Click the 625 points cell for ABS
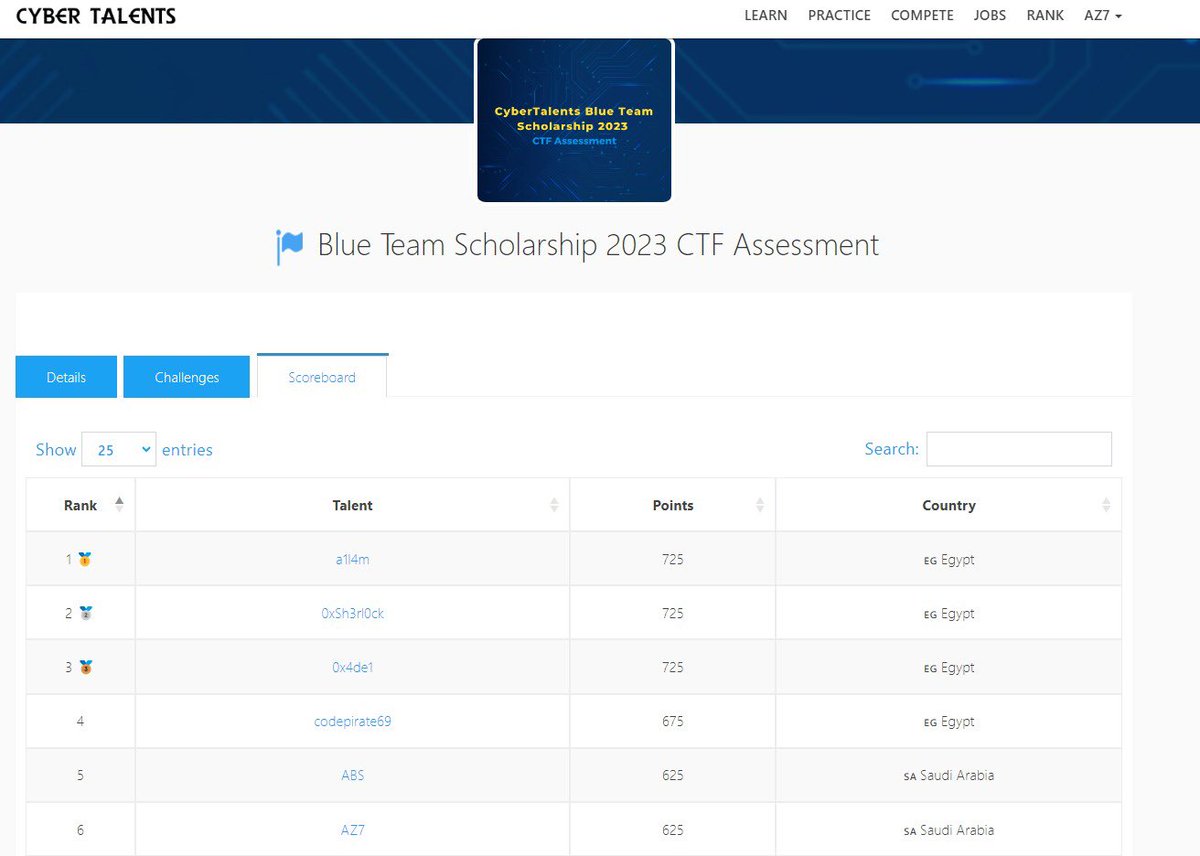This screenshot has width=1200, height=856. pos(673,775)
